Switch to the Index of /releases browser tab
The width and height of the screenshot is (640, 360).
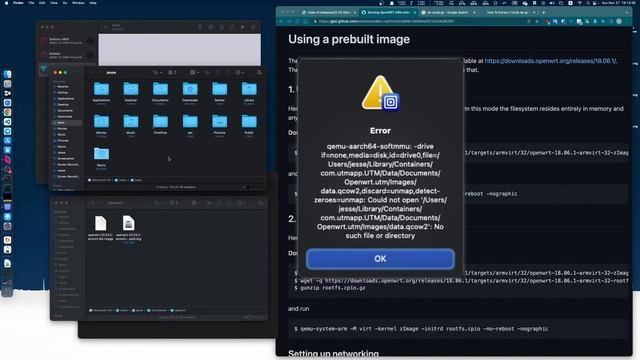coord(328,13)
